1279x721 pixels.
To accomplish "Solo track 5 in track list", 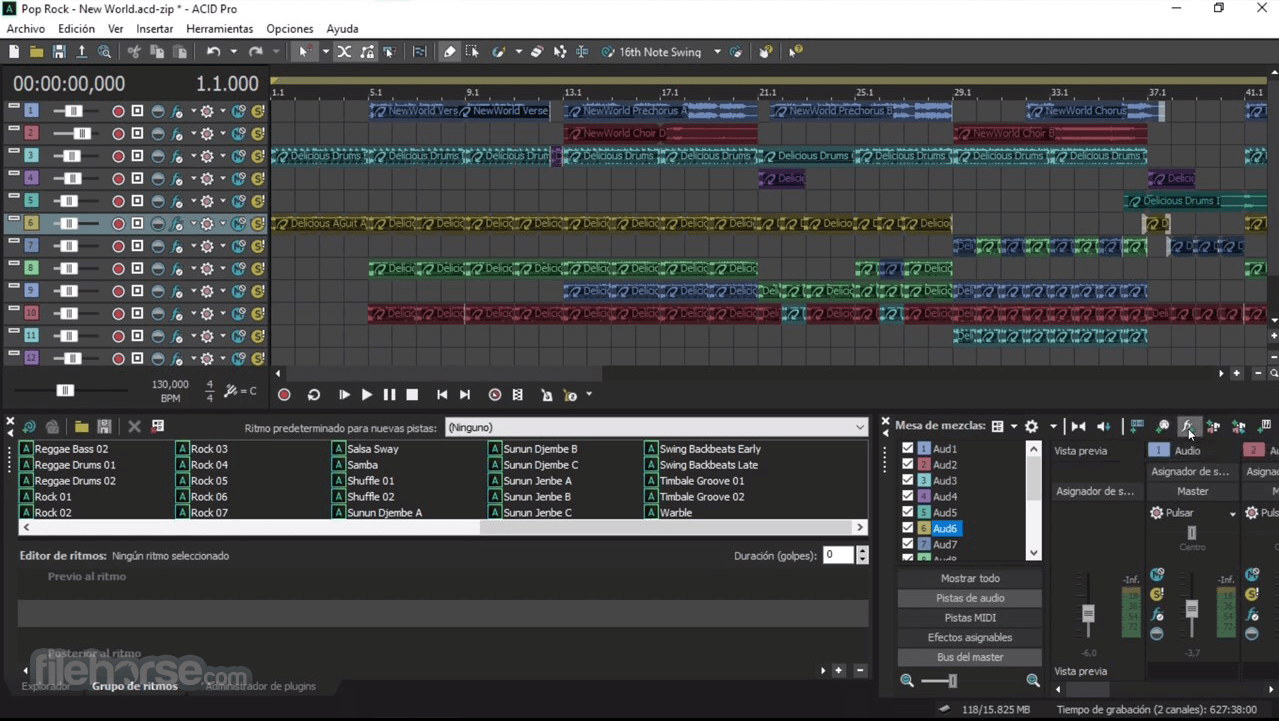I will coord(258,201).
